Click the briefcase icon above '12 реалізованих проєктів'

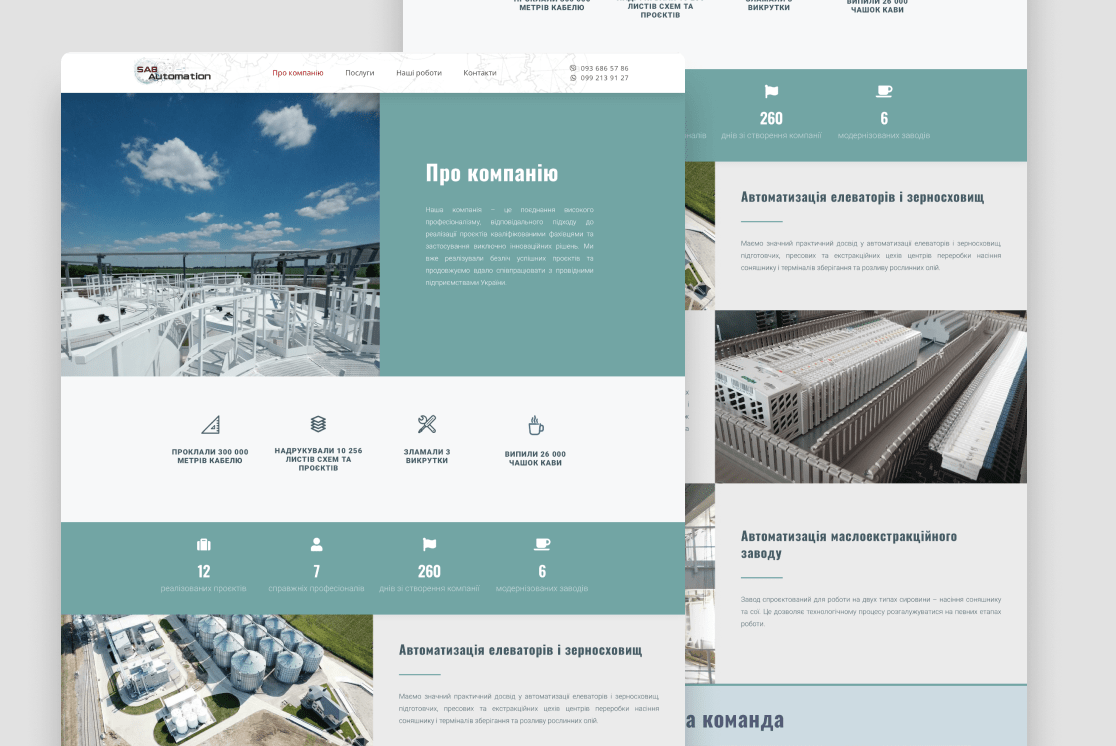click(x=202, y=544)
